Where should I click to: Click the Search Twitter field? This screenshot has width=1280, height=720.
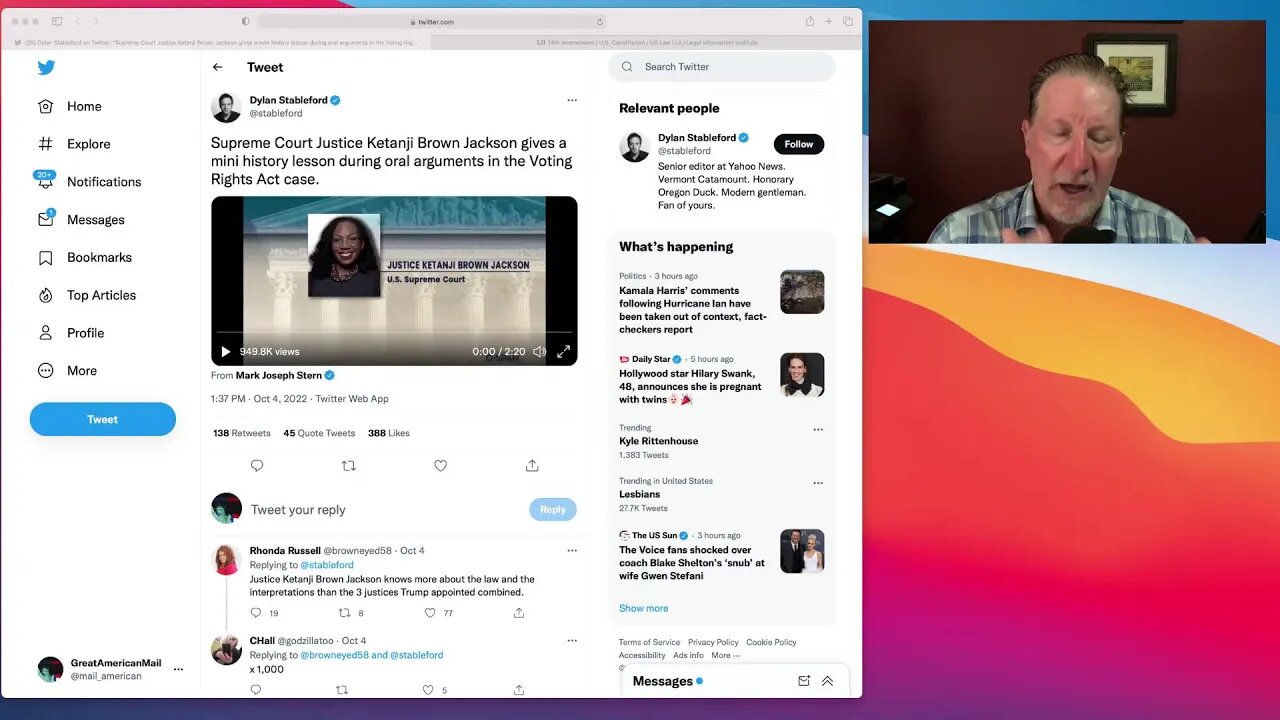[722, 67]
